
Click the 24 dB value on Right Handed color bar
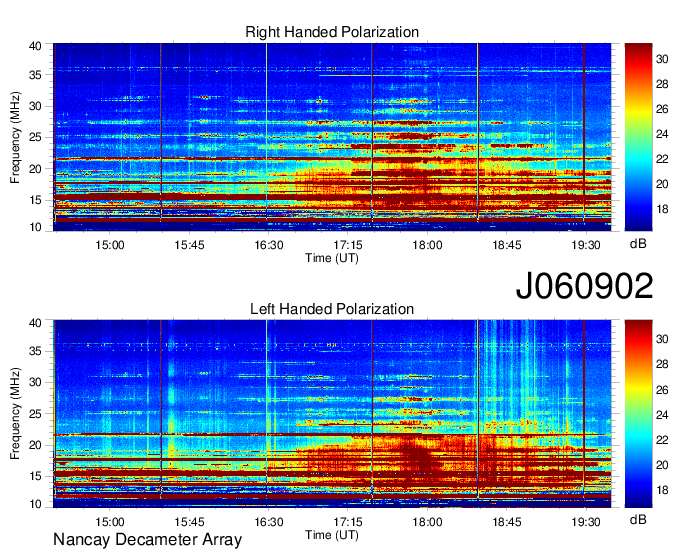point(662,134)
